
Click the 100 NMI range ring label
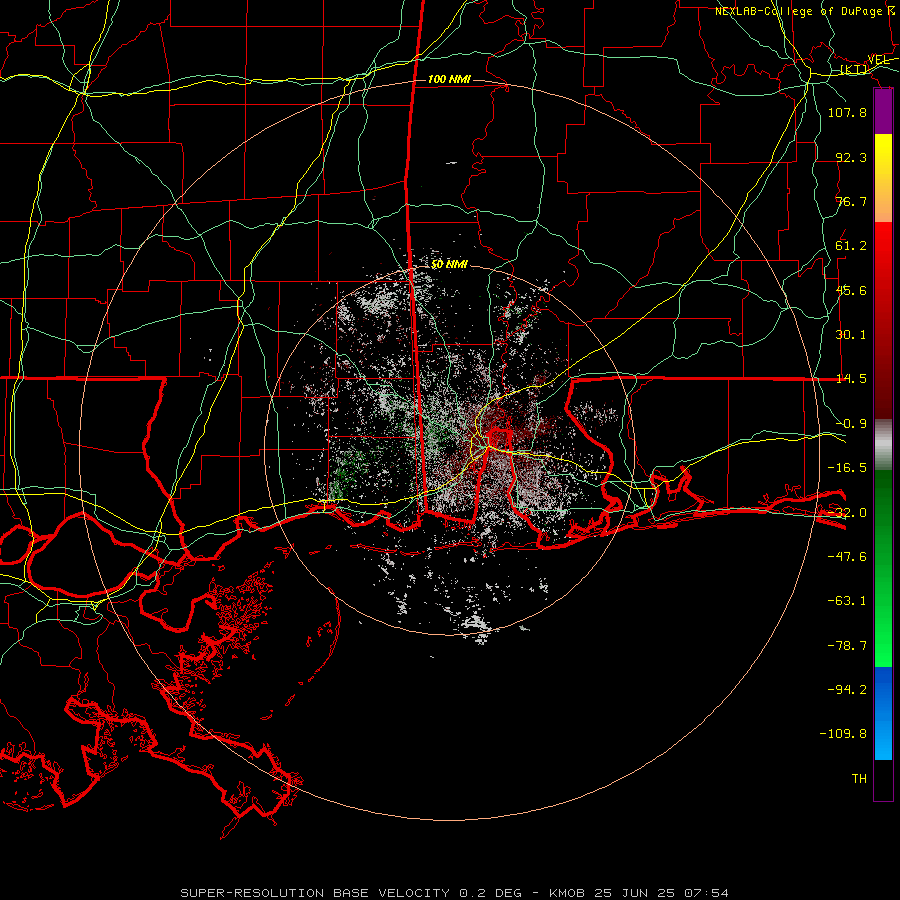coord(449,79)
